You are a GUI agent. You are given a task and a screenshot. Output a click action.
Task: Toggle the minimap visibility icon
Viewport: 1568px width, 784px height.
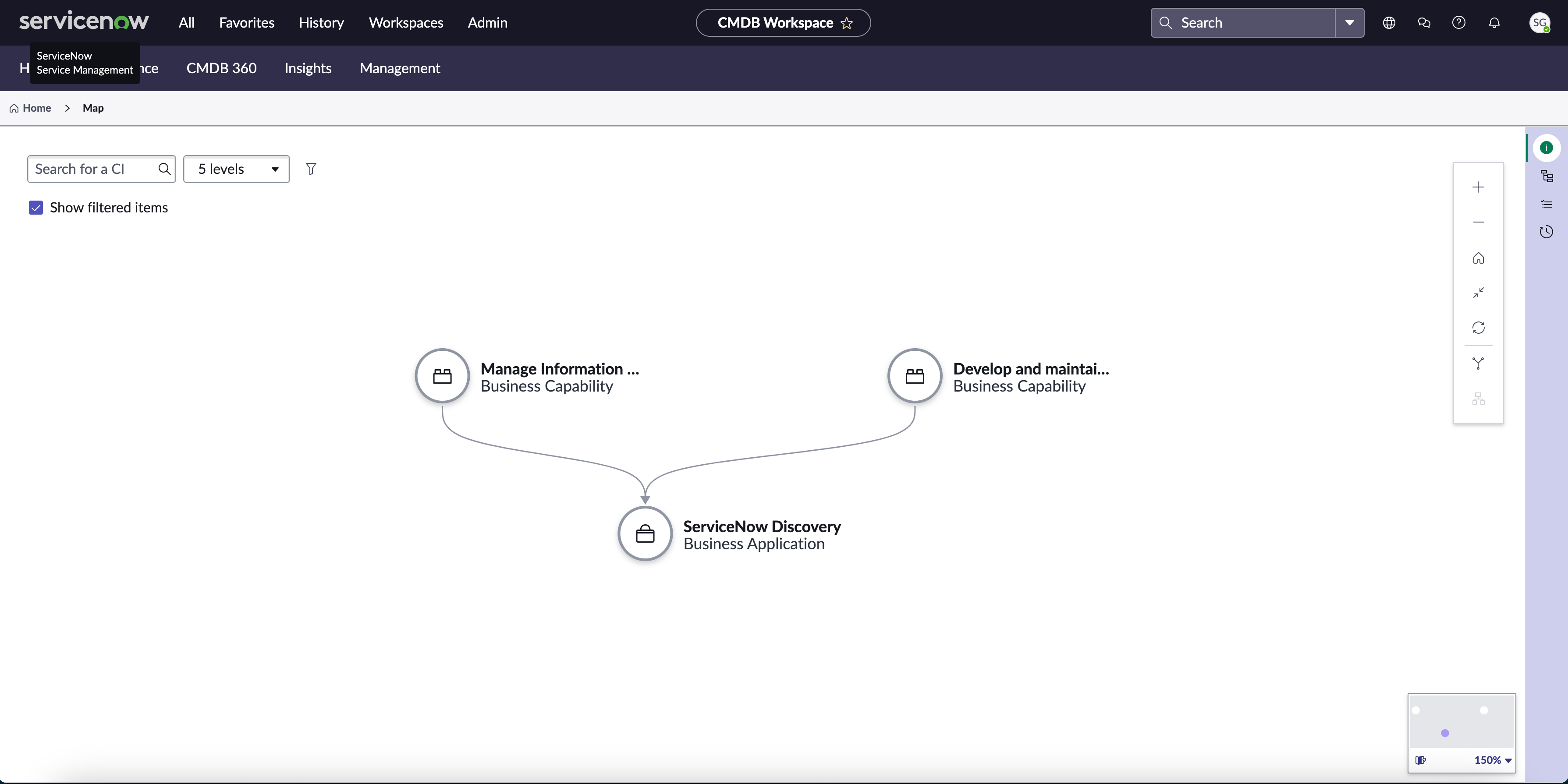click(1421, 759)
